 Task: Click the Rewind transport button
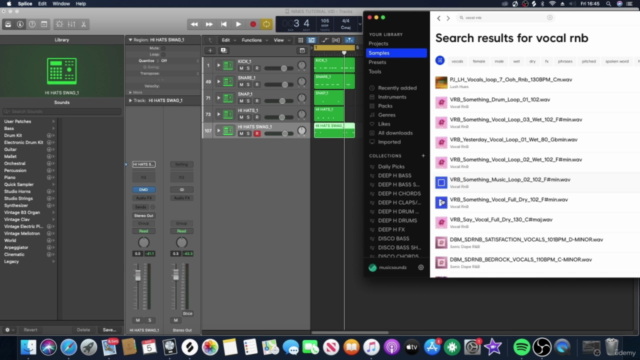194,24
